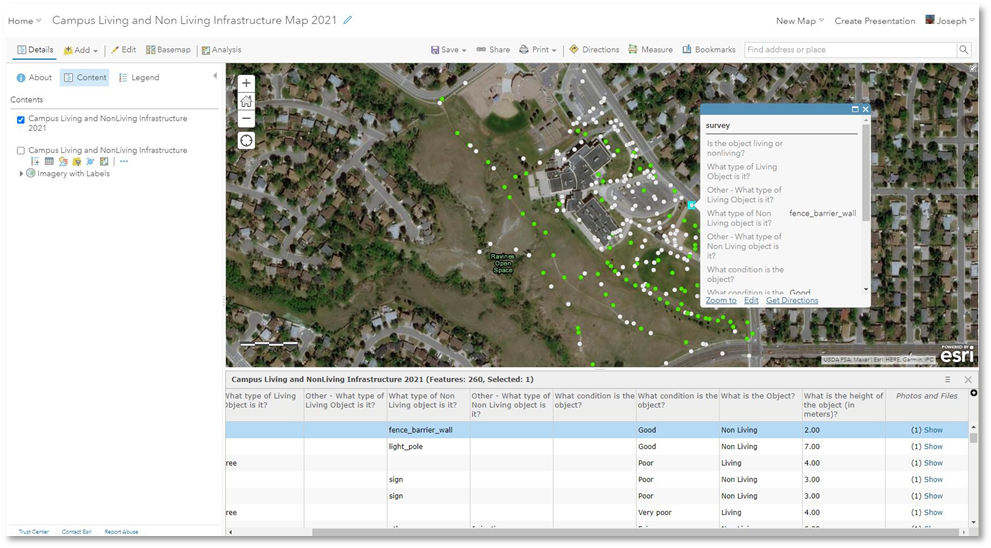
Task: Show table icon under unchecked layer
Action: pyautogui.click(x=49, y=162)
